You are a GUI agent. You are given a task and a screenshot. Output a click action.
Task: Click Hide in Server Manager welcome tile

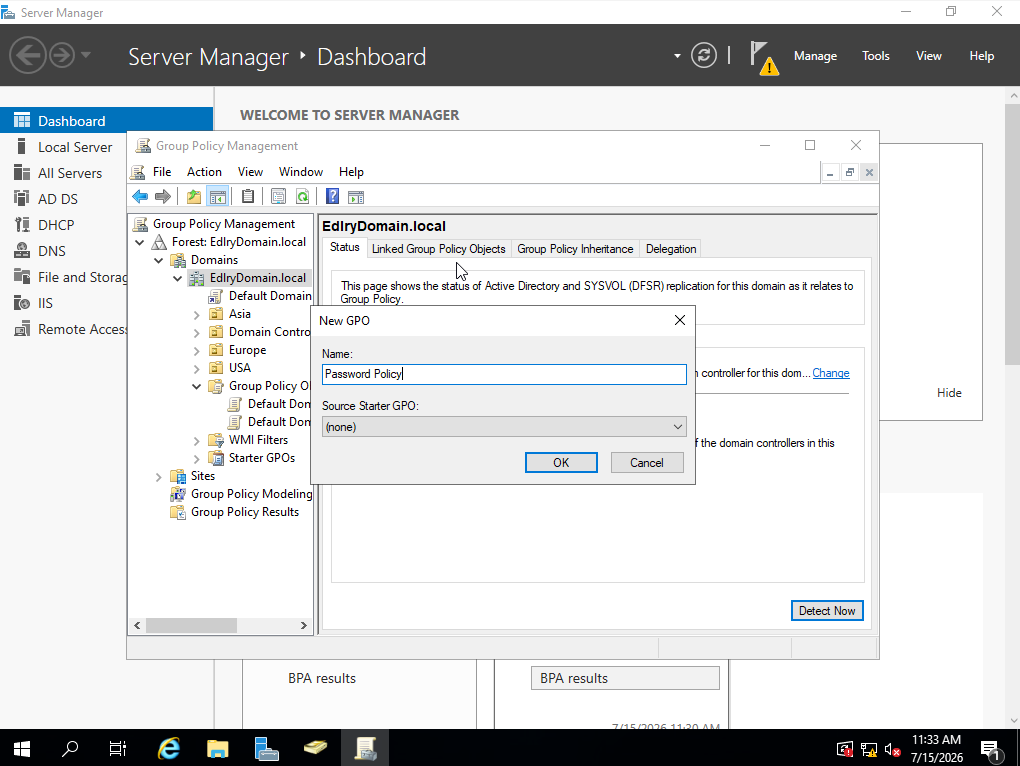949,393
